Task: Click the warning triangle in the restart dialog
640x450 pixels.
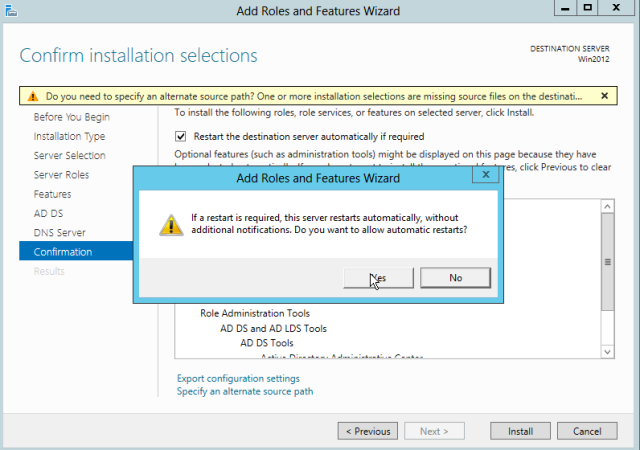Action: click(167, 225)
